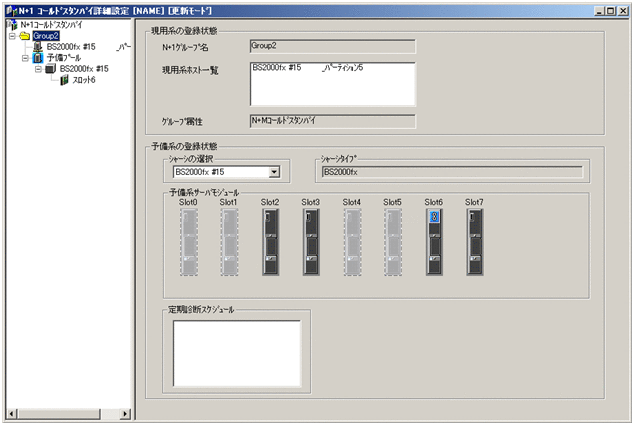Select the Slot4 server module icon
Image resolution: width=635 pixels, height=427 pixels.
coord(352,242)
